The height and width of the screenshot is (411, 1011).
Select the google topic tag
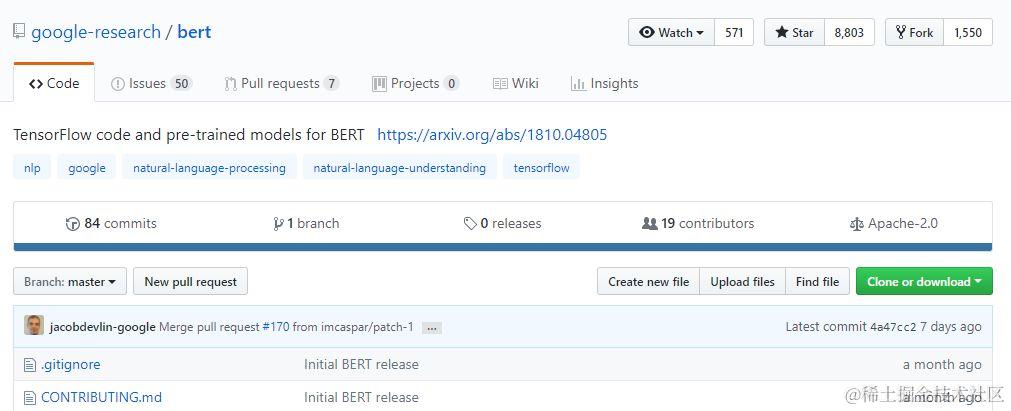coord(86,168)
